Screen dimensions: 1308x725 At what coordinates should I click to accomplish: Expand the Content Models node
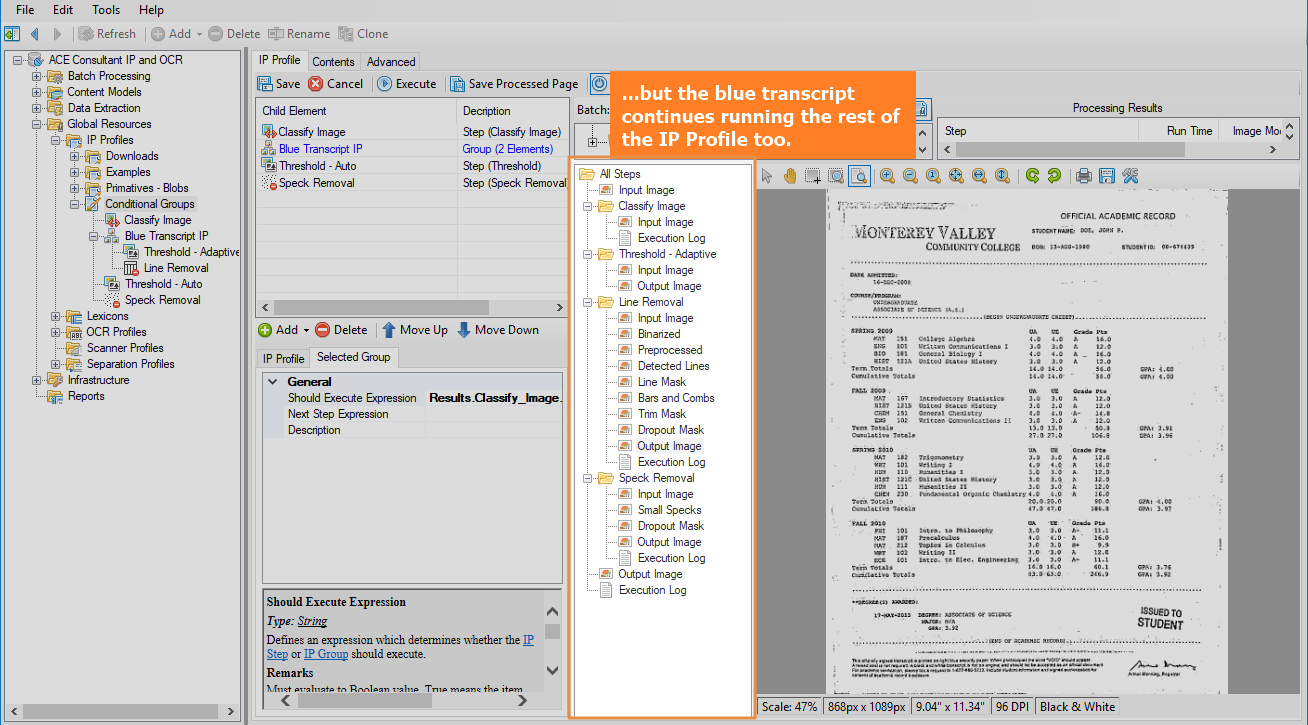coord(37,92)
